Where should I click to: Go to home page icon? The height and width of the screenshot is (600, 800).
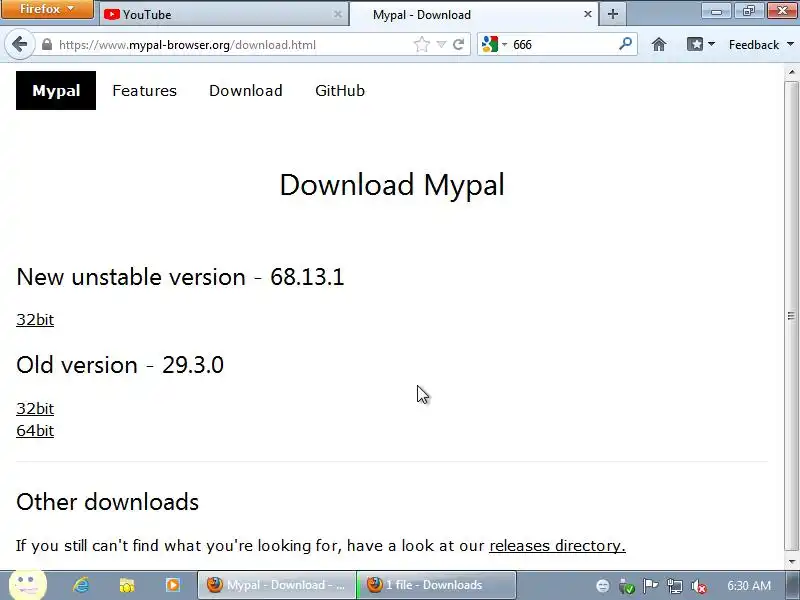659,44
